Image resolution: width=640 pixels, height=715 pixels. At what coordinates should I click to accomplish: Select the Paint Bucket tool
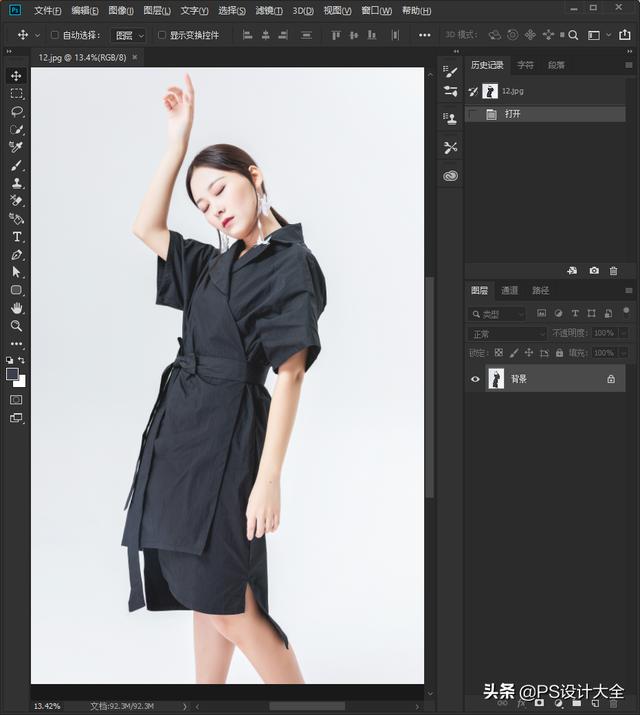pyautogui.click(x=16, y=219)
